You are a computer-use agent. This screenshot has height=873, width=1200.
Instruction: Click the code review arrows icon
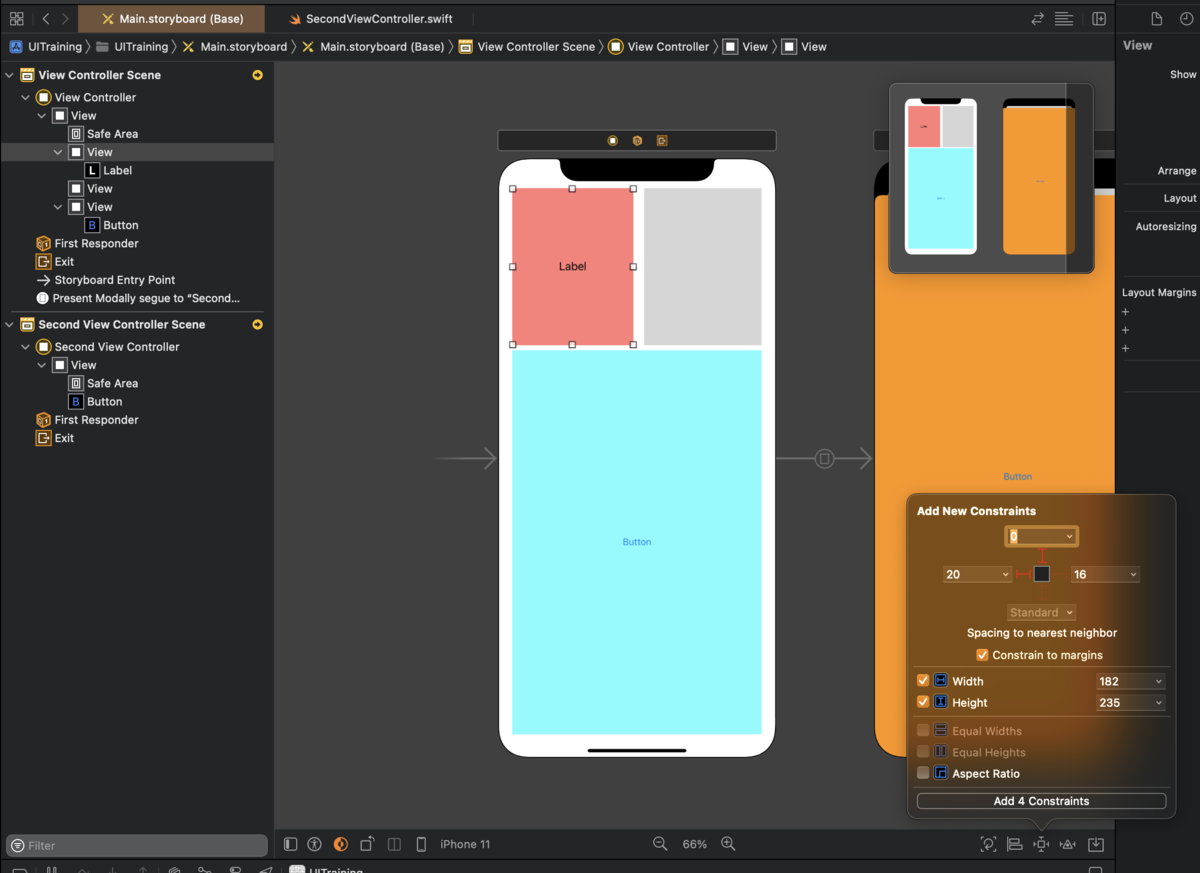1038,19
